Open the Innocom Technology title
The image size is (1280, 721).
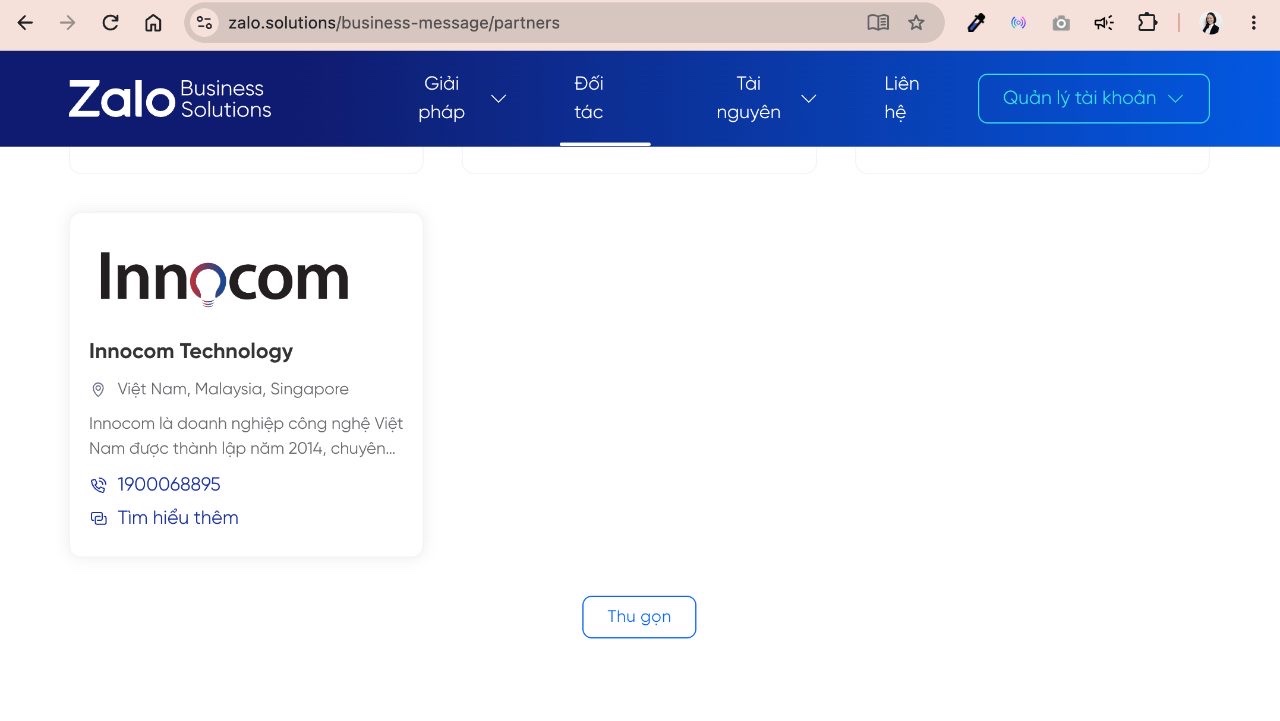pyautogui.click(x=191, y=351)
